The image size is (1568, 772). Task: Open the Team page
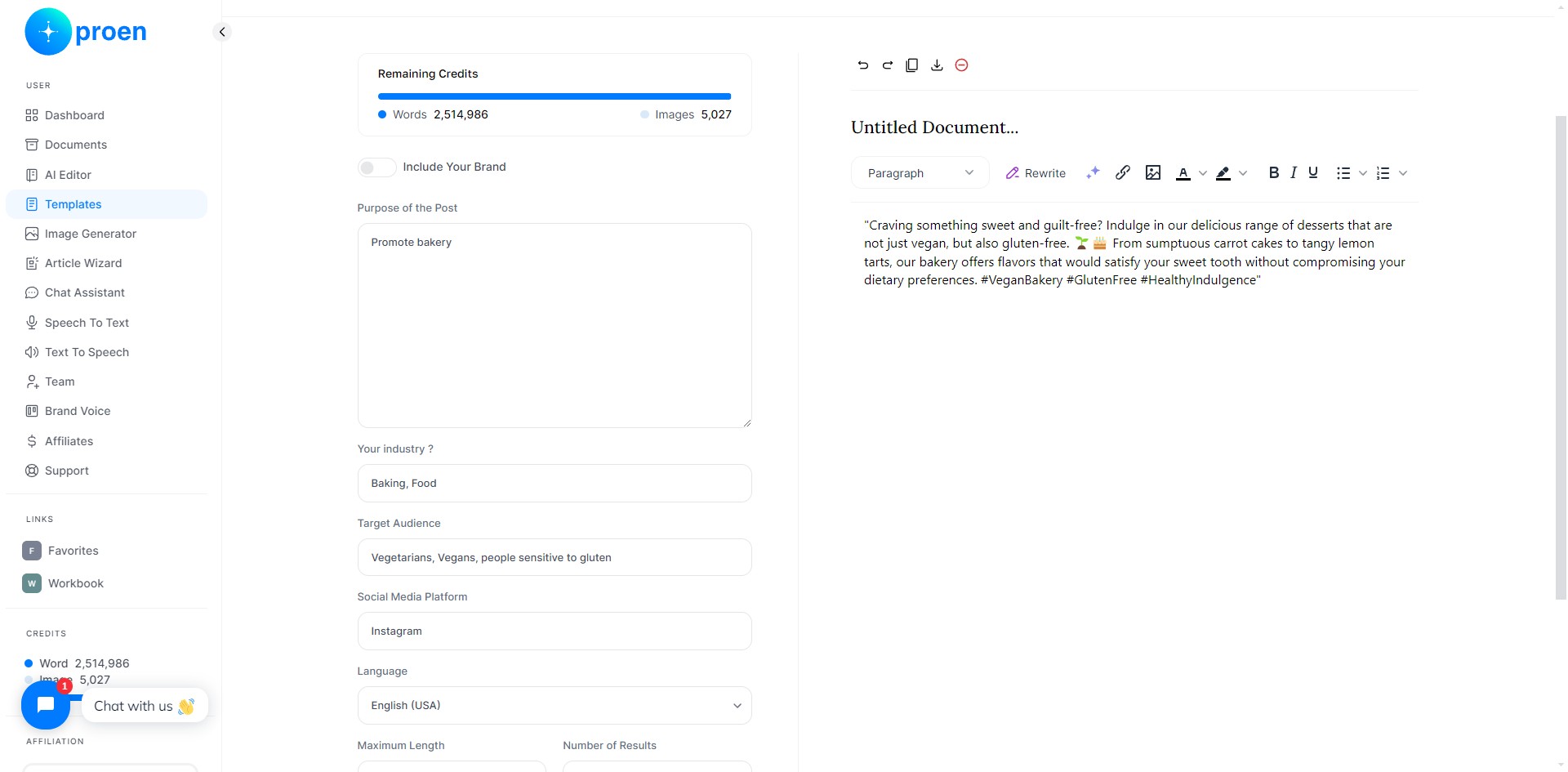point(106,382)
